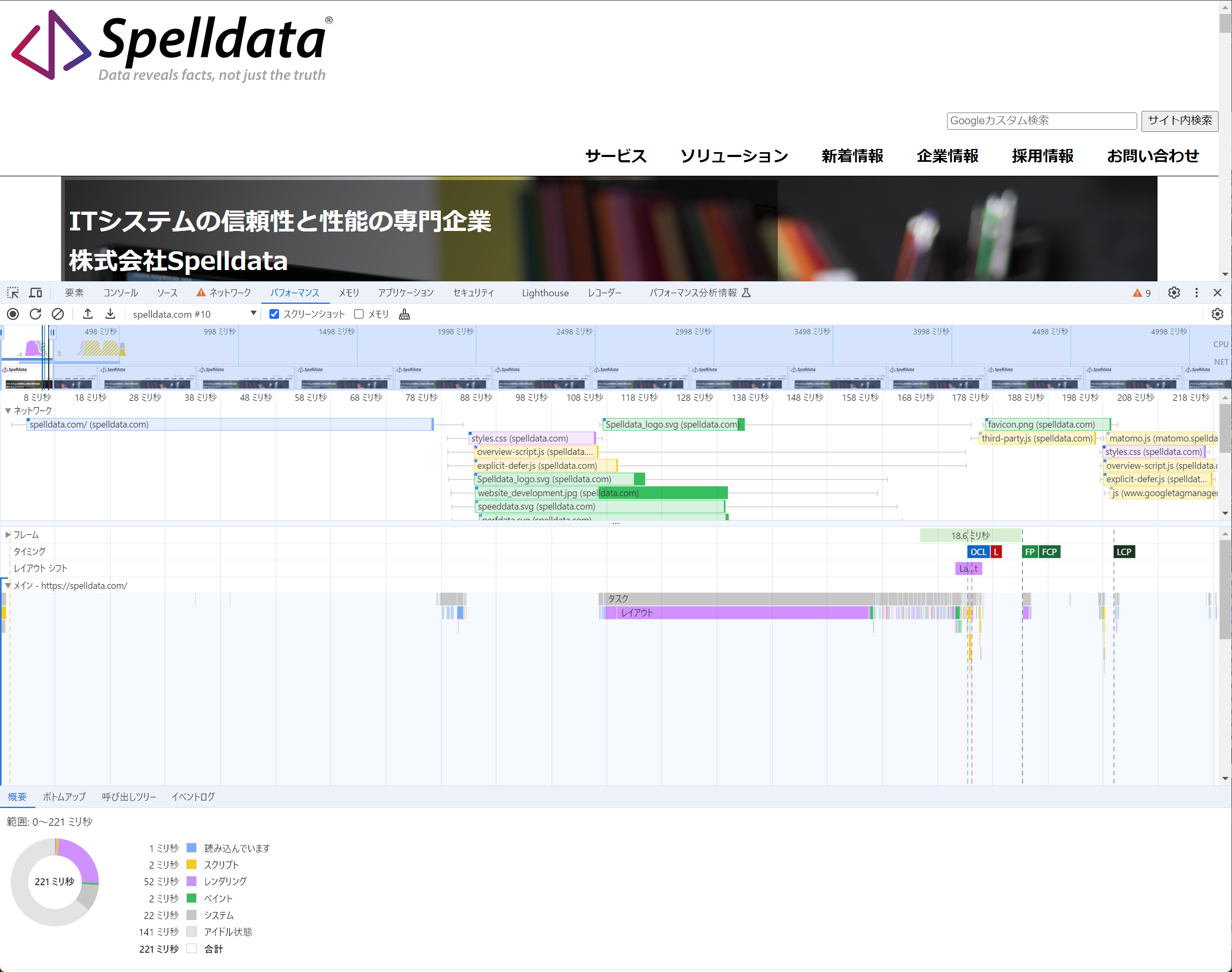Click the FCP timing marker
Viewport: 1232px width, 972px height.
[x=1049, y=552]
